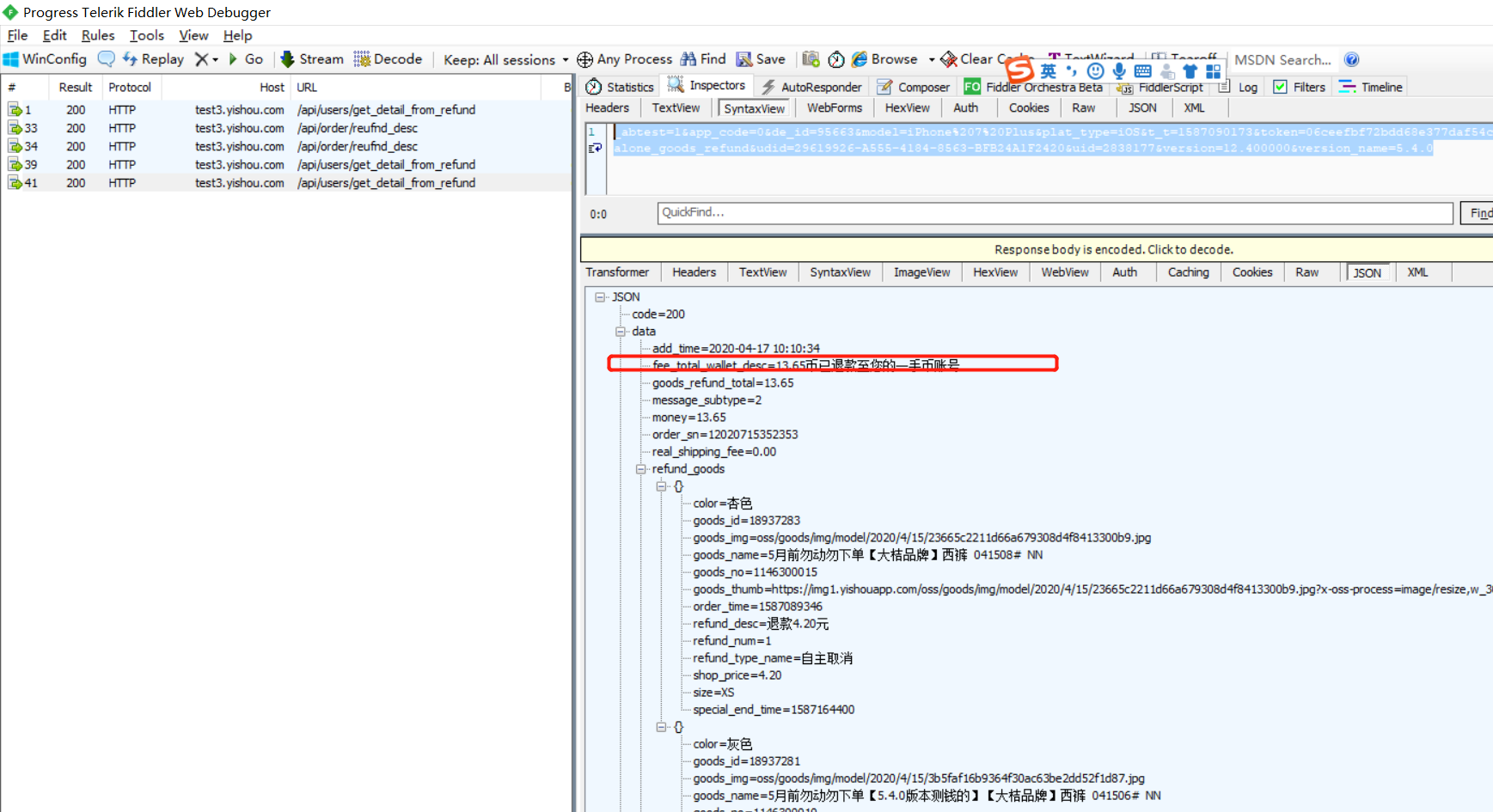Open the File menu
The image size is (1493, 812).
click(17, 35)
